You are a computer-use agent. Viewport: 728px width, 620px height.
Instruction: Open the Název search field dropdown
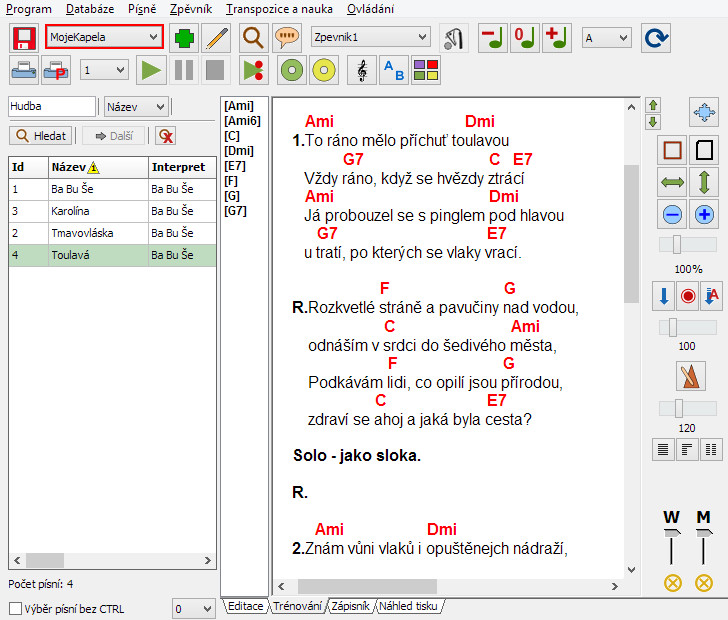pos(136,107)
